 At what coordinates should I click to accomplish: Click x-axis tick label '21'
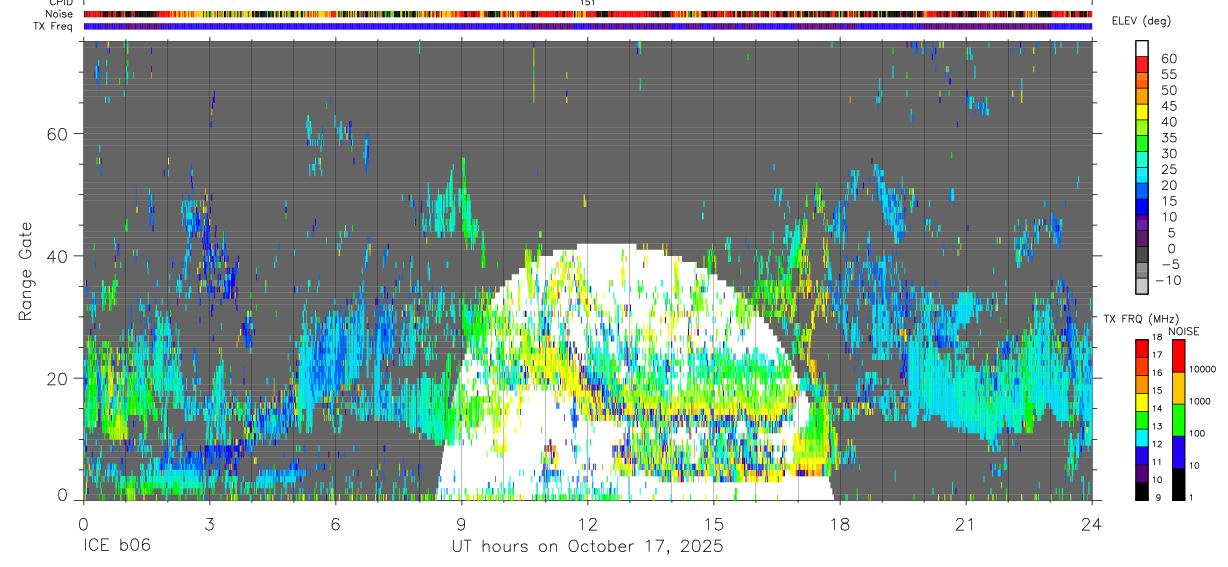(966, 524)
